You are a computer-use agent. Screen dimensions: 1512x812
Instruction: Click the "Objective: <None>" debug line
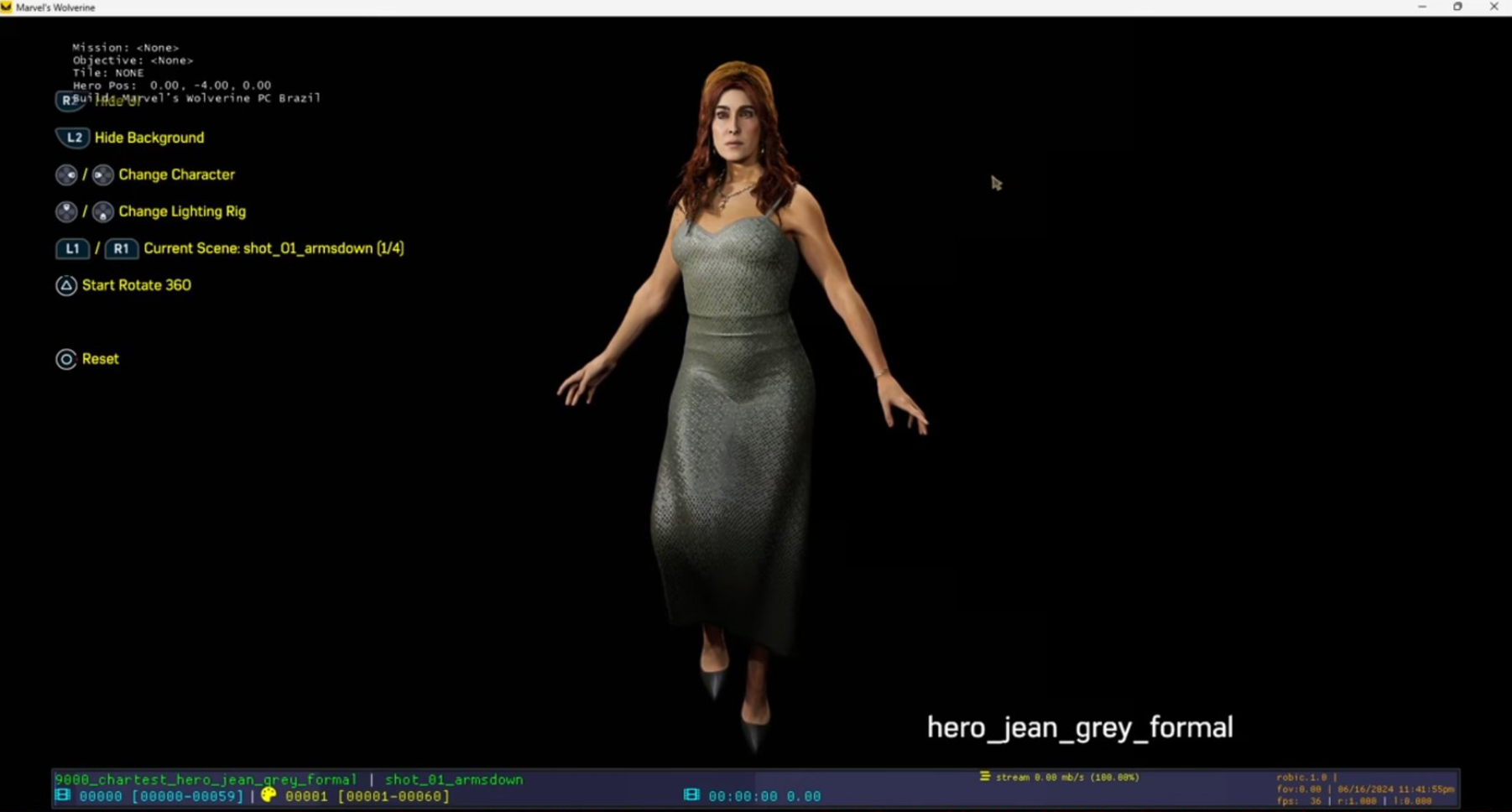click(133, 60)
